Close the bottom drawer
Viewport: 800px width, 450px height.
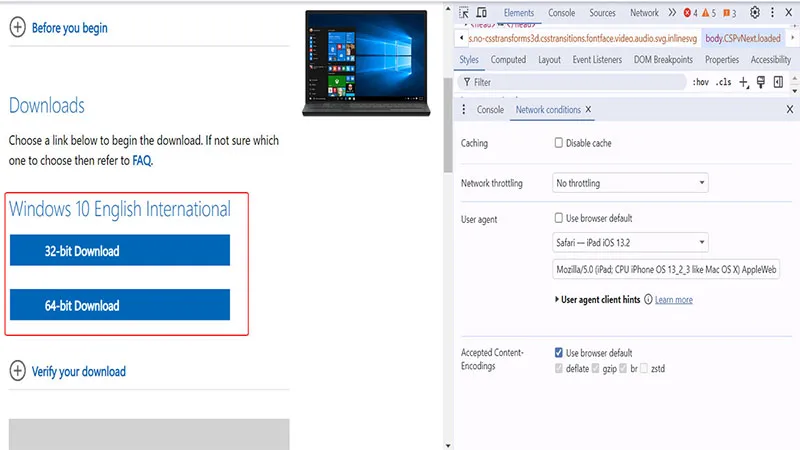point(790,110)
